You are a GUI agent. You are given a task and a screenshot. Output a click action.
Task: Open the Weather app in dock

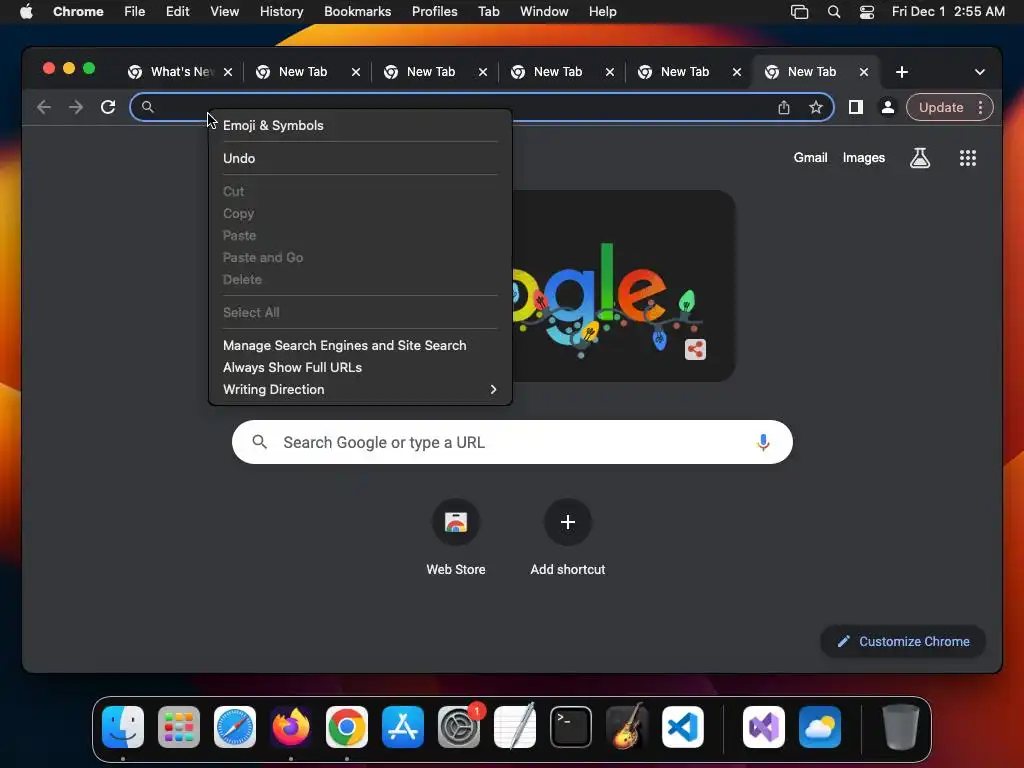(x=820, y=727)
